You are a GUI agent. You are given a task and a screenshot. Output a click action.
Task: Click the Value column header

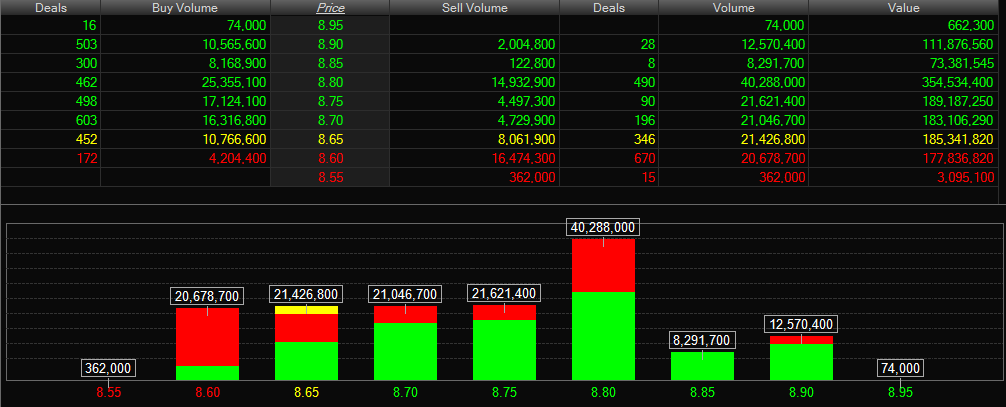tap(903, 8)
